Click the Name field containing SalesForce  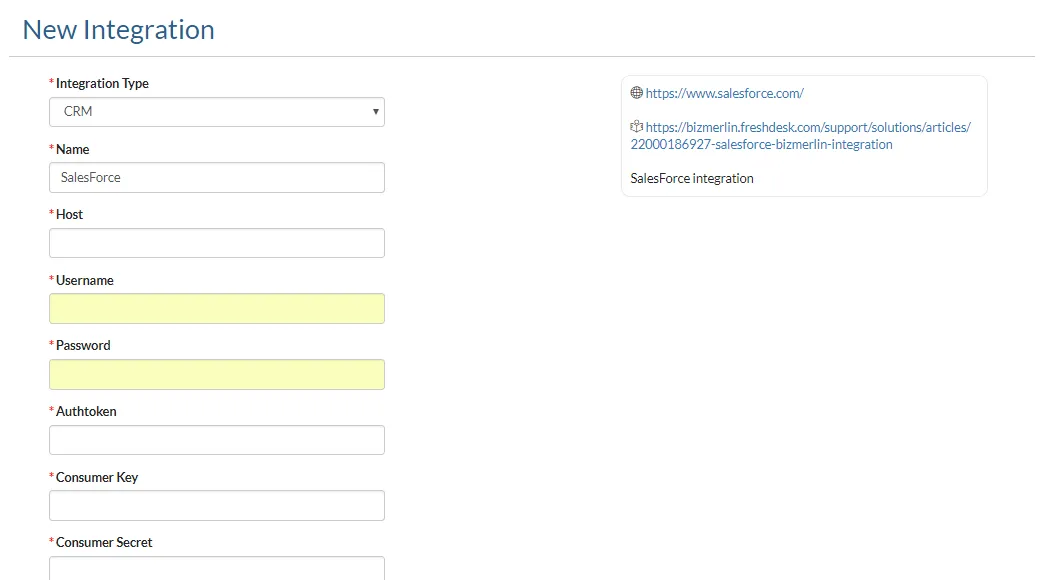[x=217, y=178]
